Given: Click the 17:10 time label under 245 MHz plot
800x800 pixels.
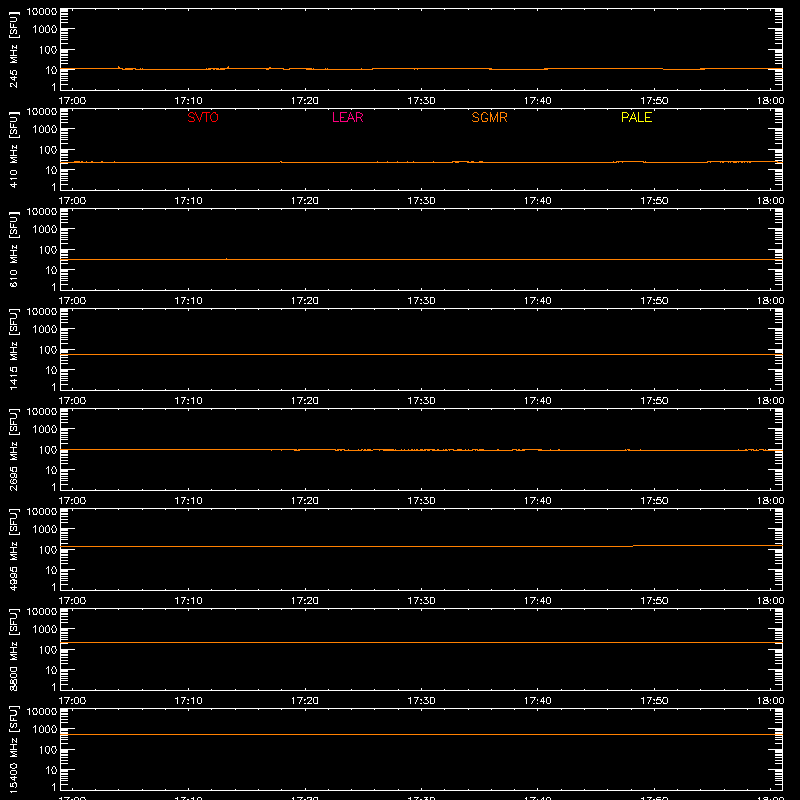Looking at the screenshot, I should [x=188, y=101].
